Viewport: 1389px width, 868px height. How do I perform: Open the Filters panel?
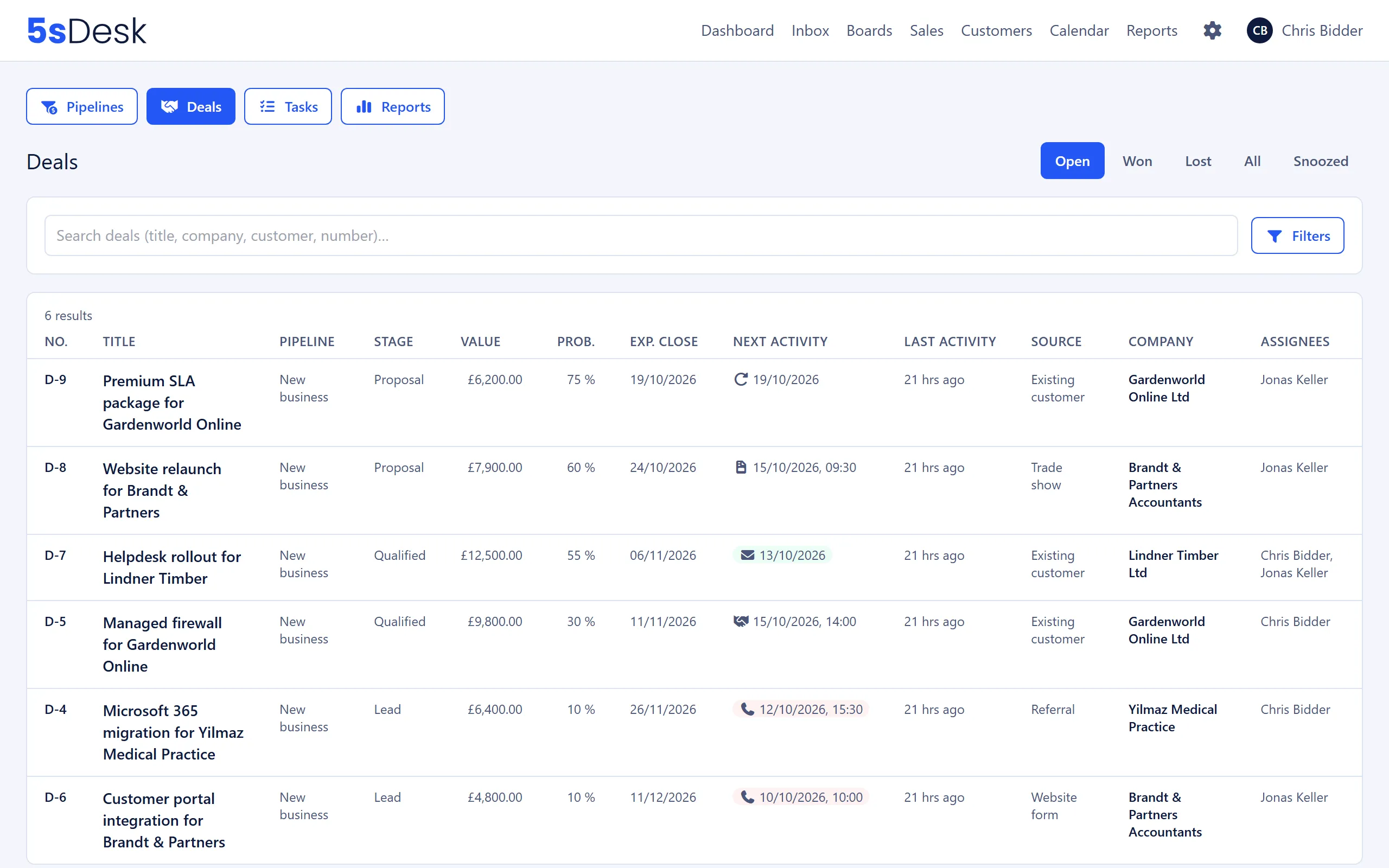pyautogui.click(x=1298, y=235)
